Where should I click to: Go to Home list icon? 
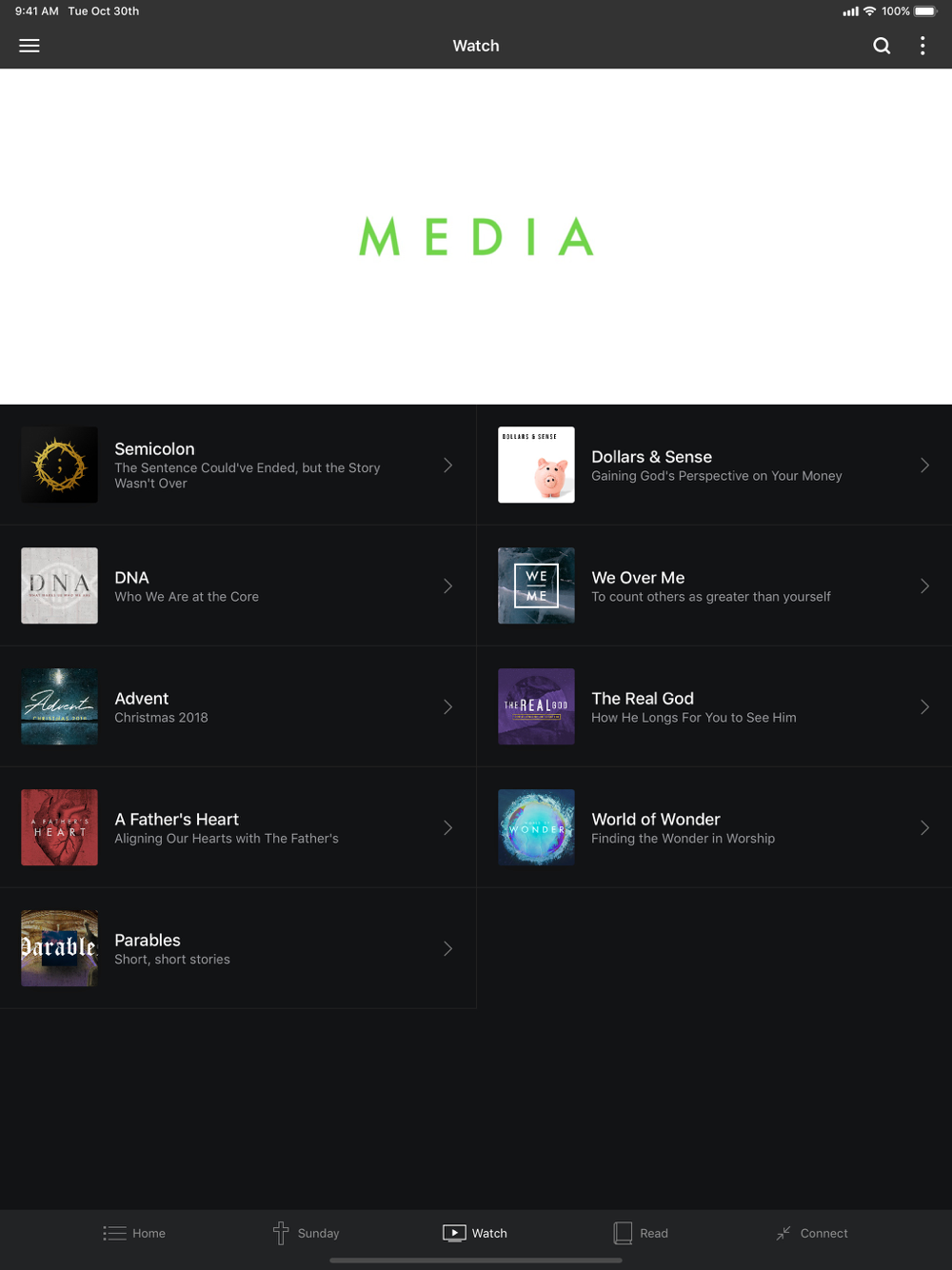click(114, 1233)
